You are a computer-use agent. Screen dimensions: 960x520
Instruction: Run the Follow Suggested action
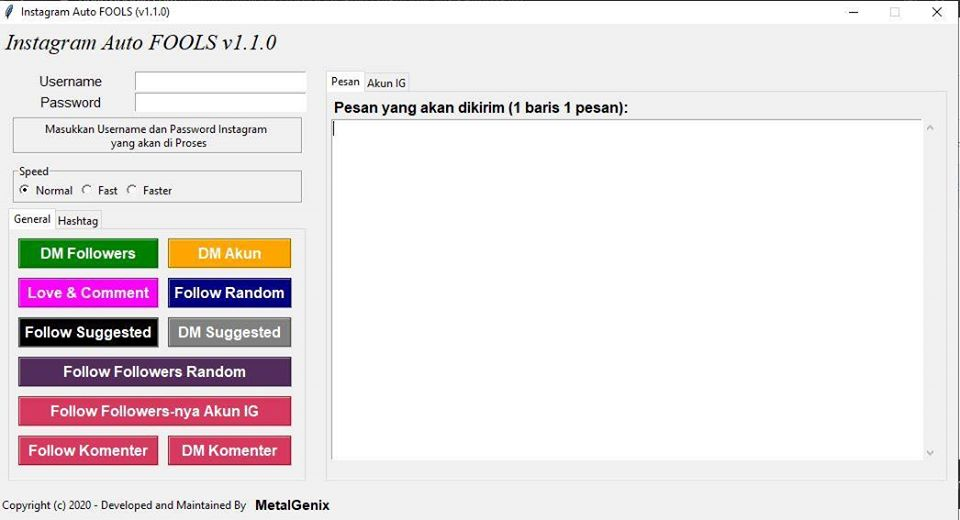tap(88, 332)
